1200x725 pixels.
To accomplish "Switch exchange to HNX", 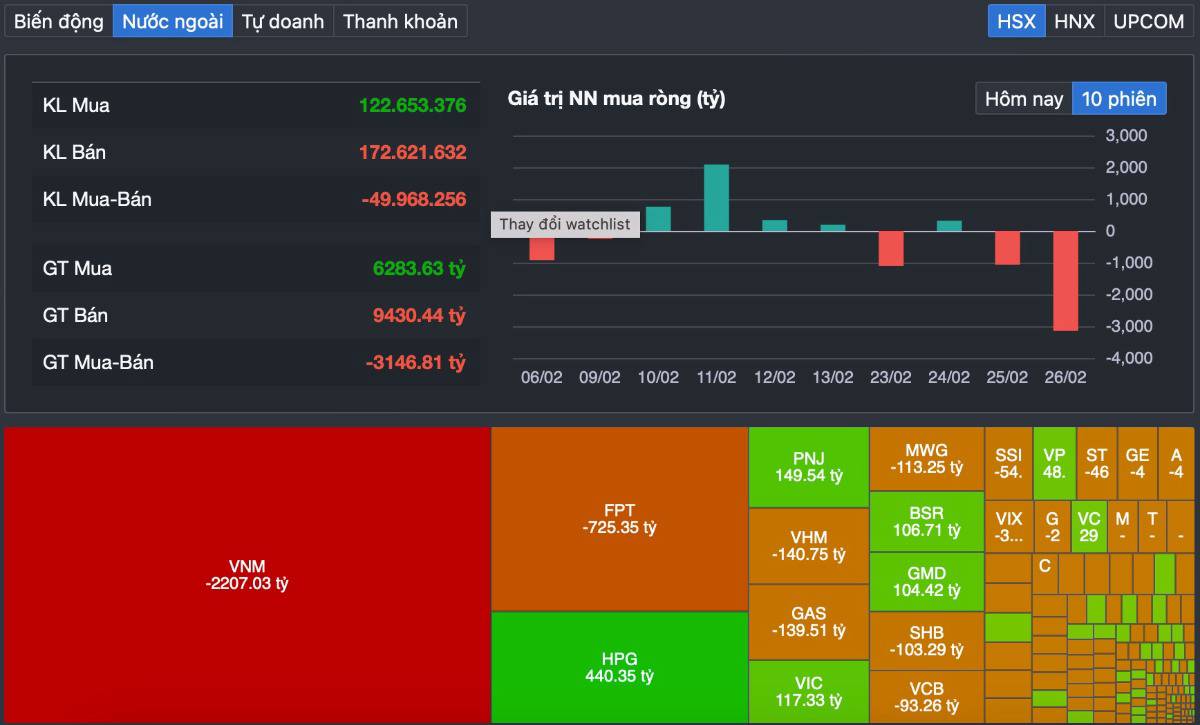I will pyautogui.click(x=1075, y=21).
